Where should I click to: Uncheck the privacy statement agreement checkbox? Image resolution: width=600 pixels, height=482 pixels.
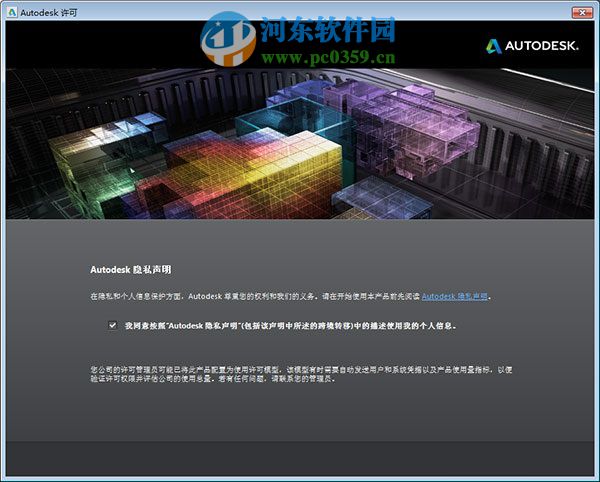(x=112, y=325)
